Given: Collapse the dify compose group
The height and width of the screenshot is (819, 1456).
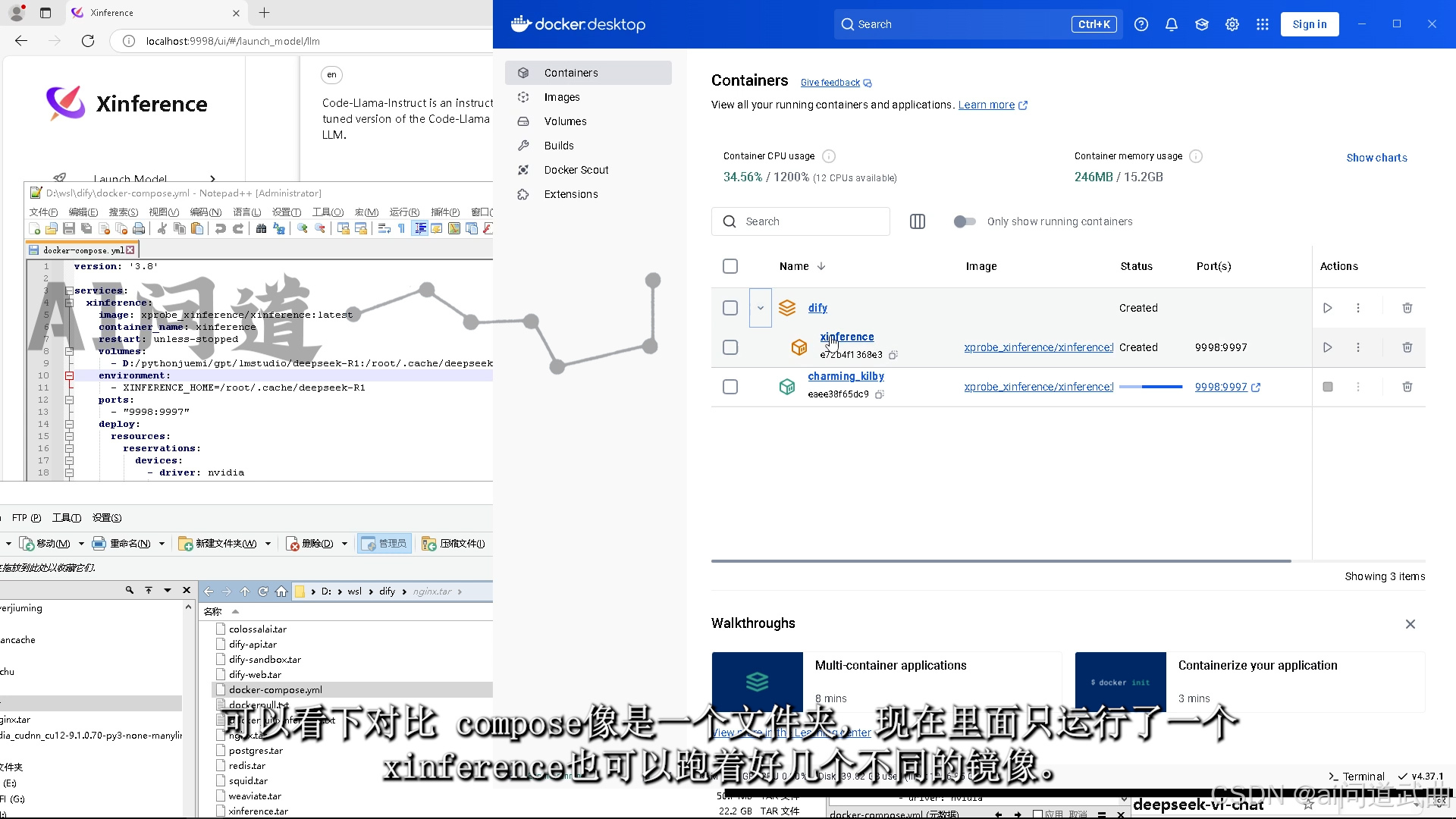Looking at the screenshot, I should coord(760,308).
